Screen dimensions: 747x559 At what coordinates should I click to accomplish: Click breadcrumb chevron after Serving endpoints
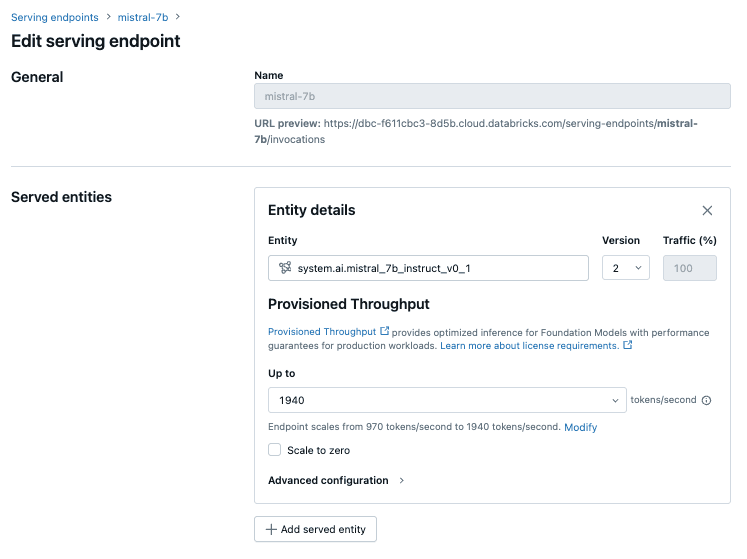pos(108,18)
